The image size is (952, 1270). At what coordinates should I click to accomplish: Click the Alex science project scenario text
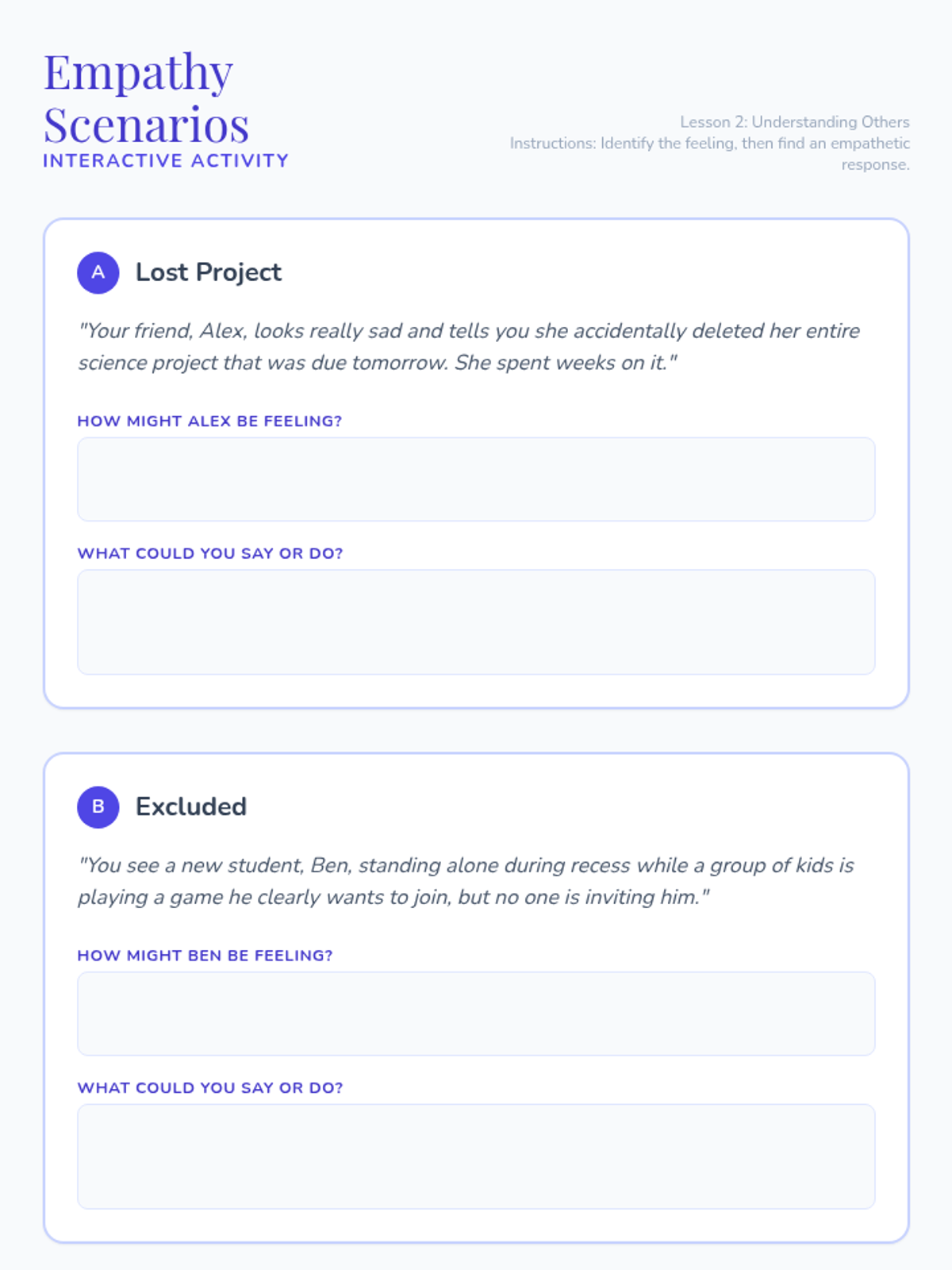(x=469, y=347)
